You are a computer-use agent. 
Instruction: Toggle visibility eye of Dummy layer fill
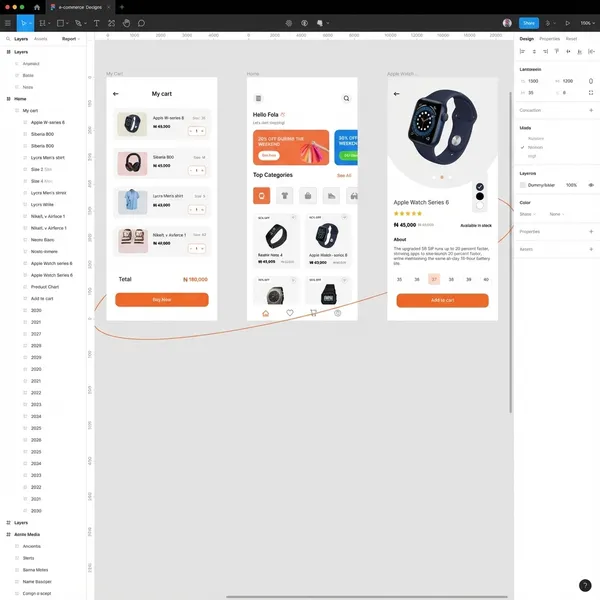coord(591,185)
